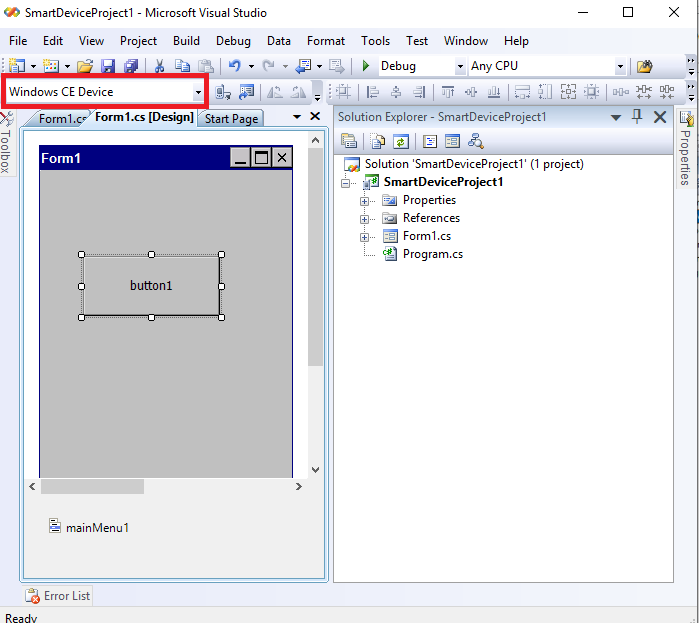The height and width of the screenshot is (623, 699).
Task: Click the Save All icon
Action: point(131,66)
